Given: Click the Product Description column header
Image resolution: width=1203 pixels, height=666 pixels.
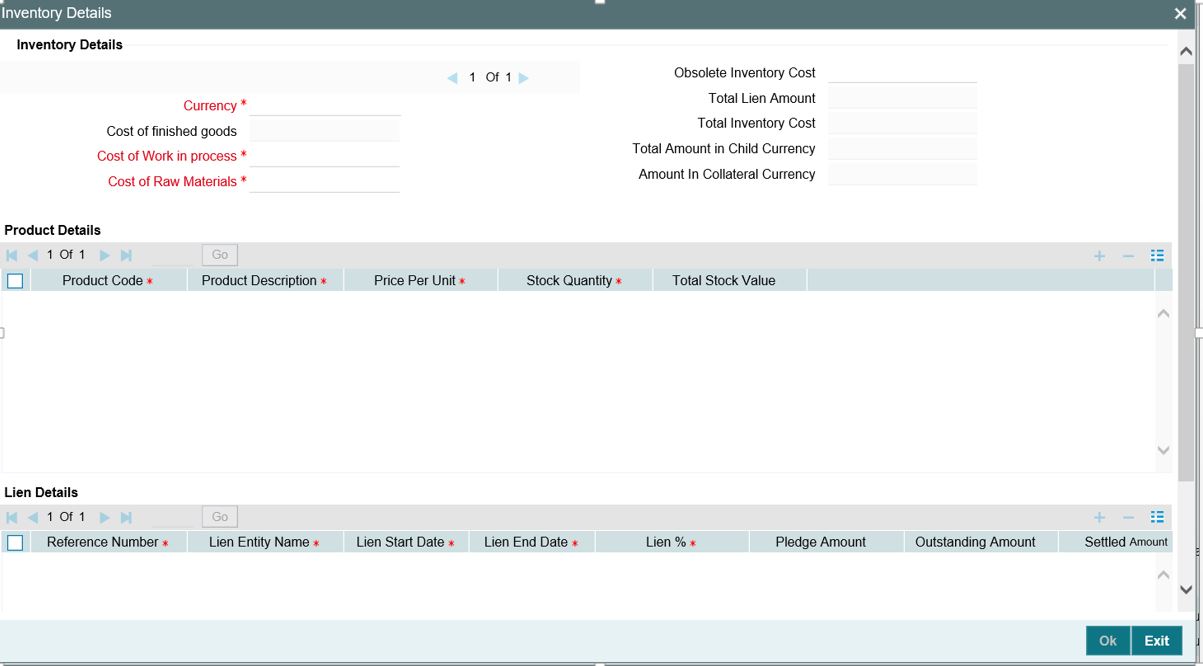Looking at the screenshot, I should pos(265,281).
